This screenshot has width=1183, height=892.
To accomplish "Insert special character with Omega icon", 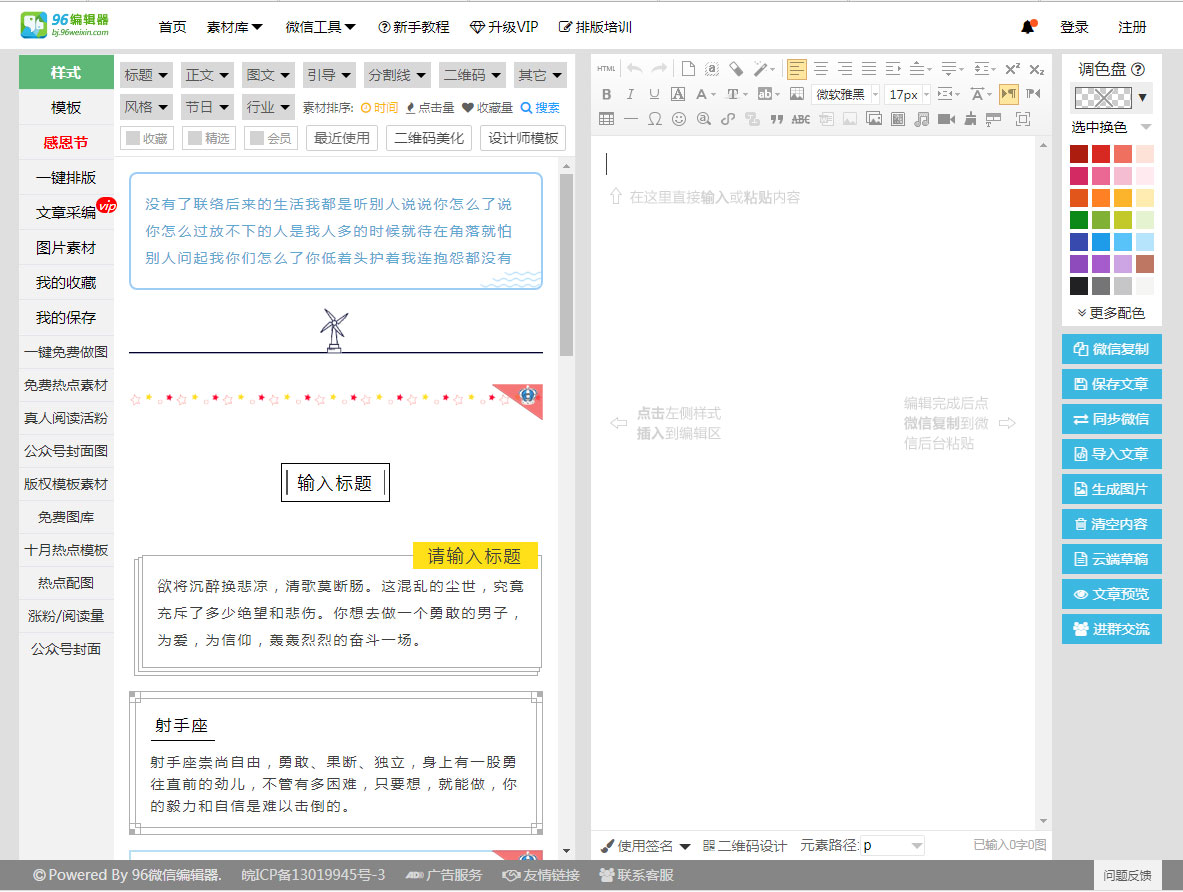I will (x=654, y=119).
